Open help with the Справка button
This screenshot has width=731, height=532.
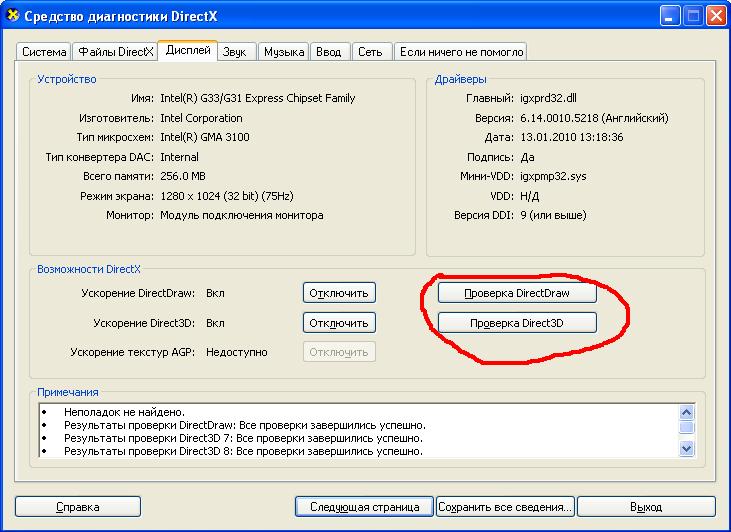pyautogui.click(x=78, y=507)
